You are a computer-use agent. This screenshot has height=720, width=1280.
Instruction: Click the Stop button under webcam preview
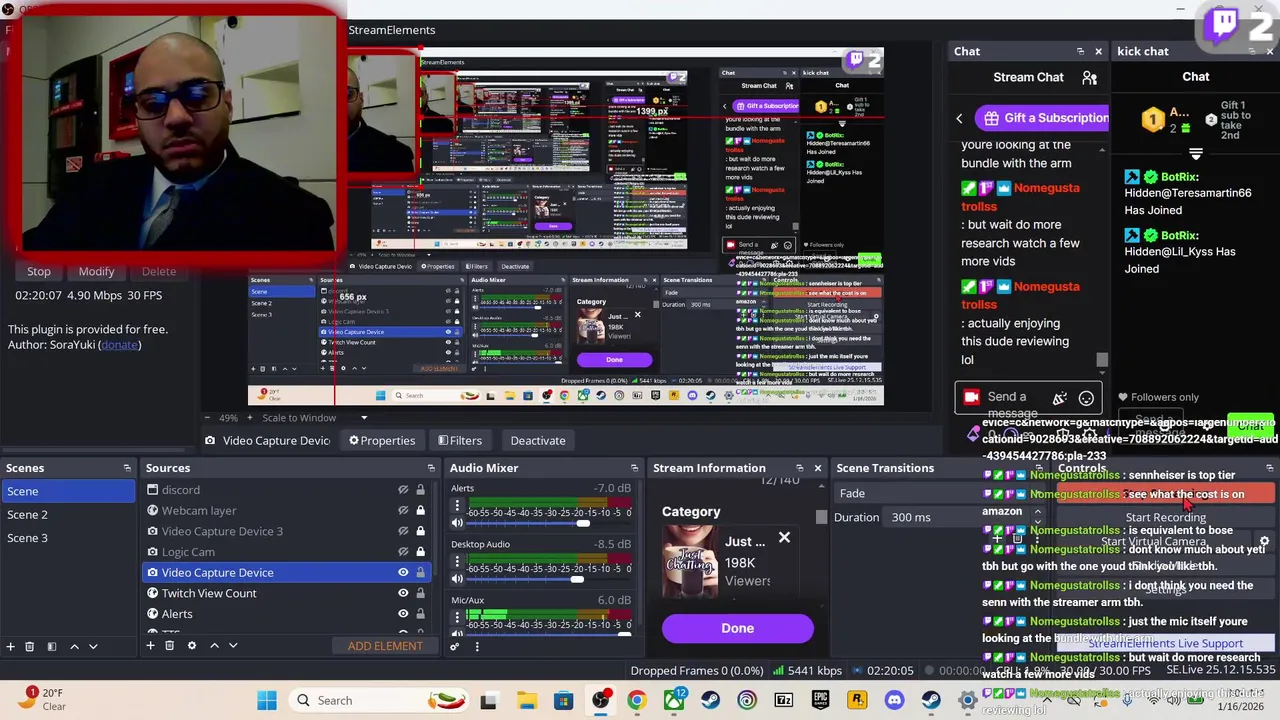click(39, 271)
